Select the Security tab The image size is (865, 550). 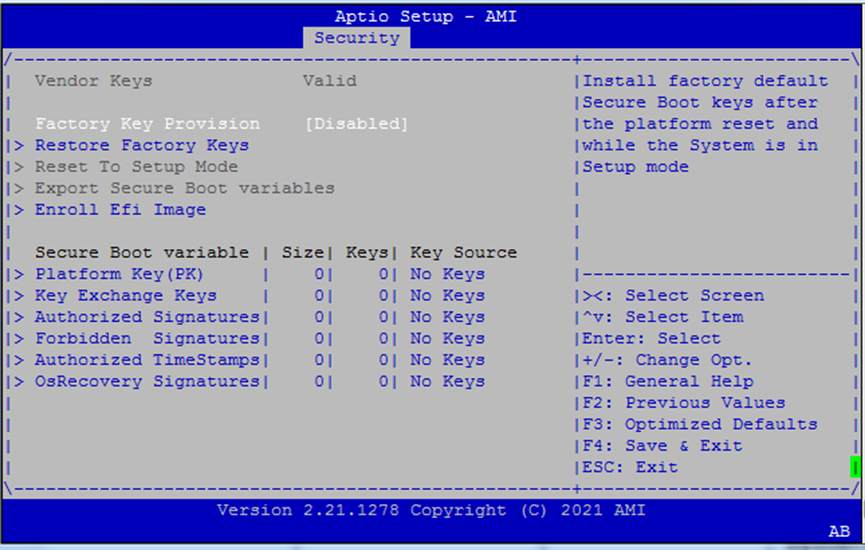coord(356,38)
